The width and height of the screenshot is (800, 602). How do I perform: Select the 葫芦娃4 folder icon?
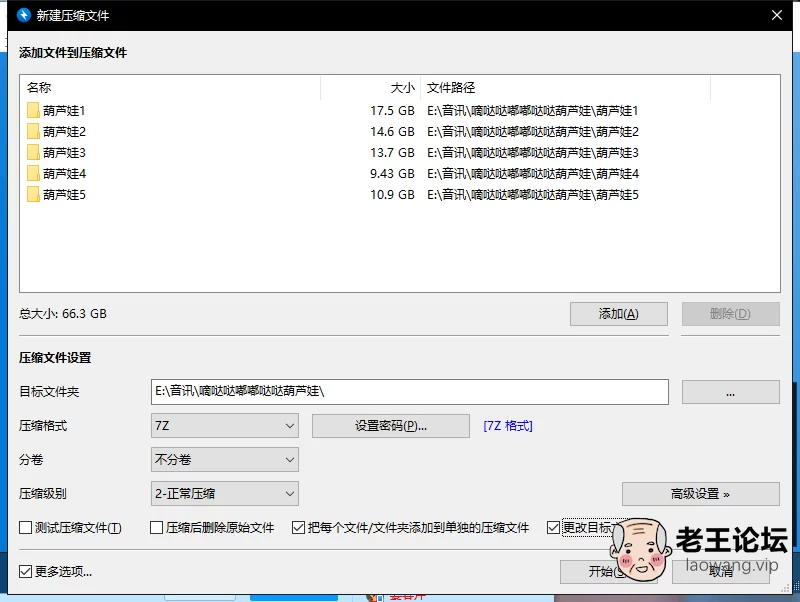[33, 173]
